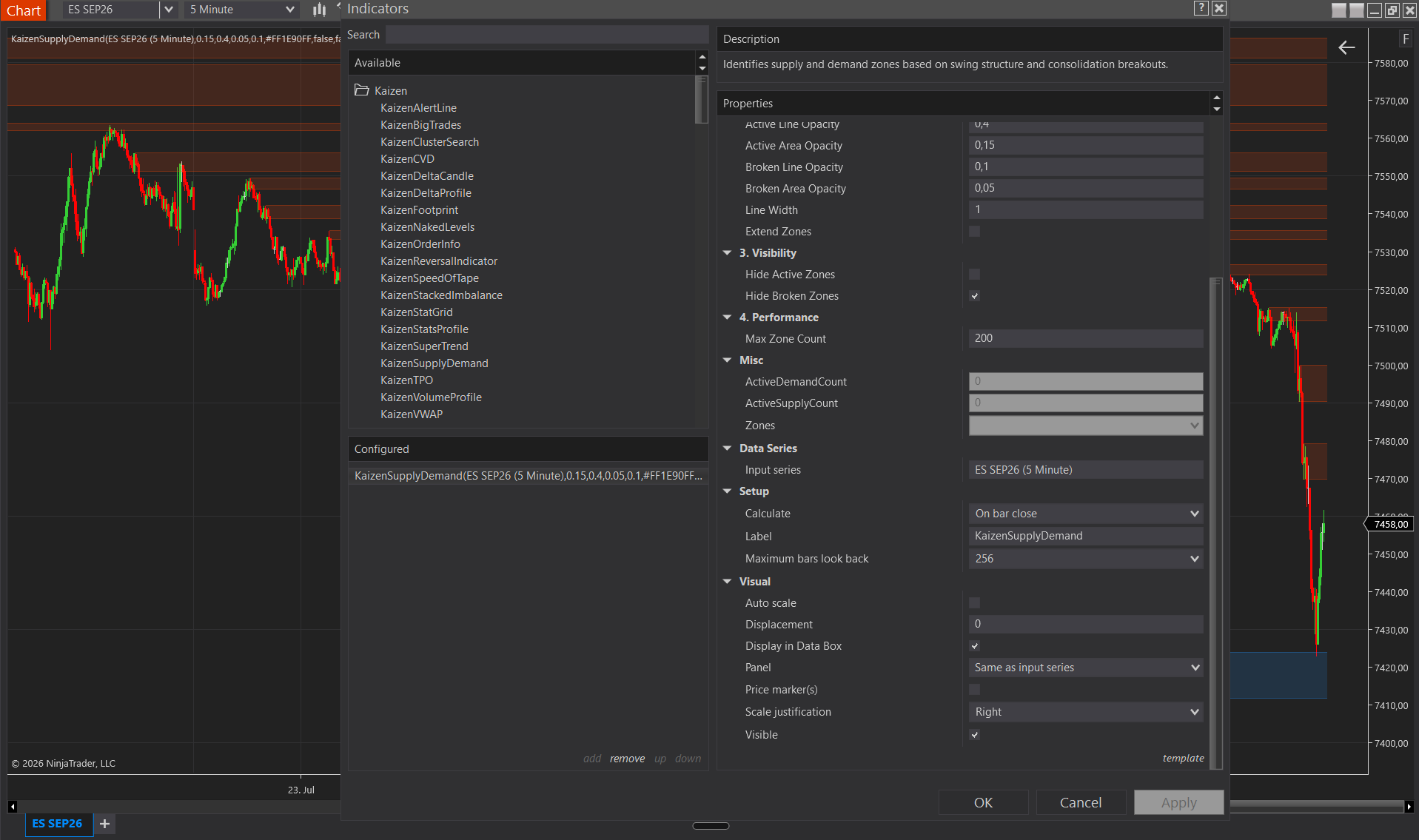Uncheck Hide Broken Zones
This screenshot has width=1419, height=840.
pyautogui.click(x=975, y=296)
